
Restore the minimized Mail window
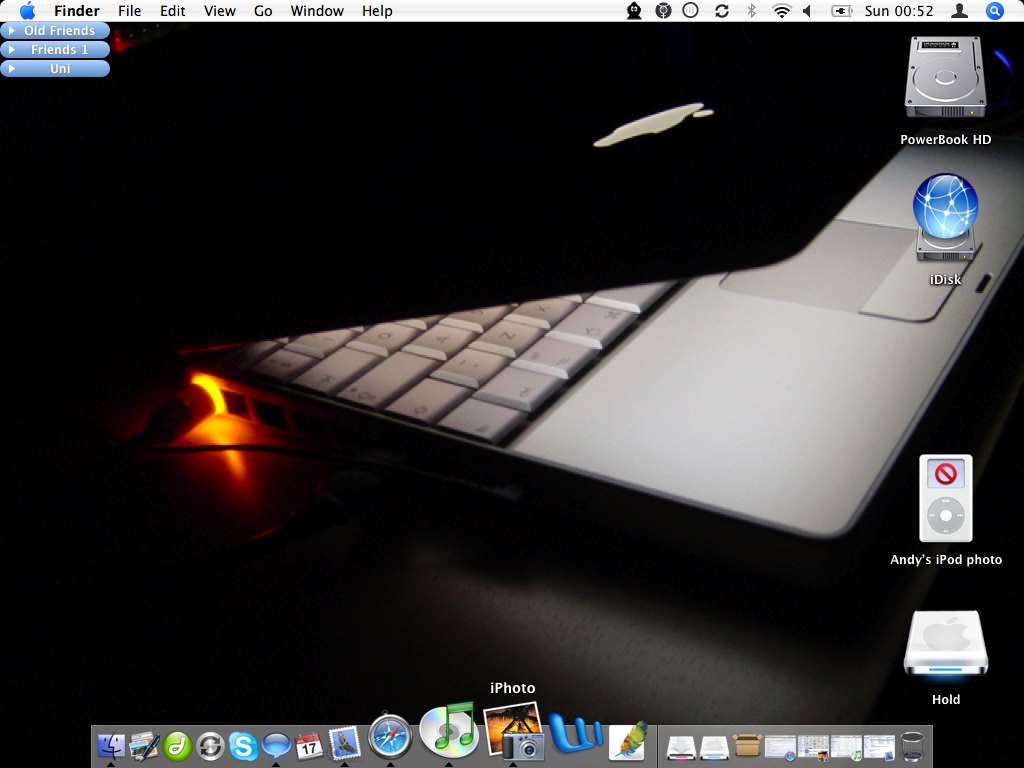pos(879,747)
